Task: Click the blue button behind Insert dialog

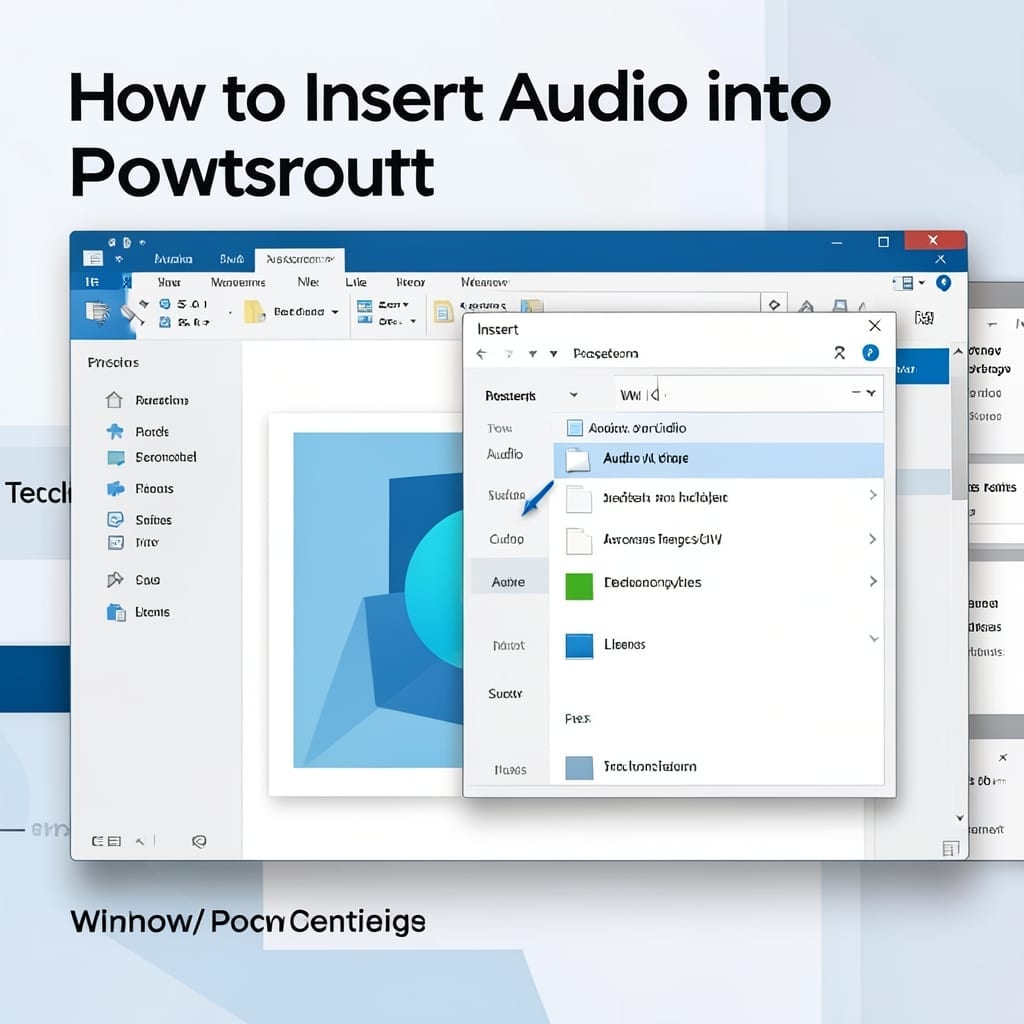Action: [922, 368]
